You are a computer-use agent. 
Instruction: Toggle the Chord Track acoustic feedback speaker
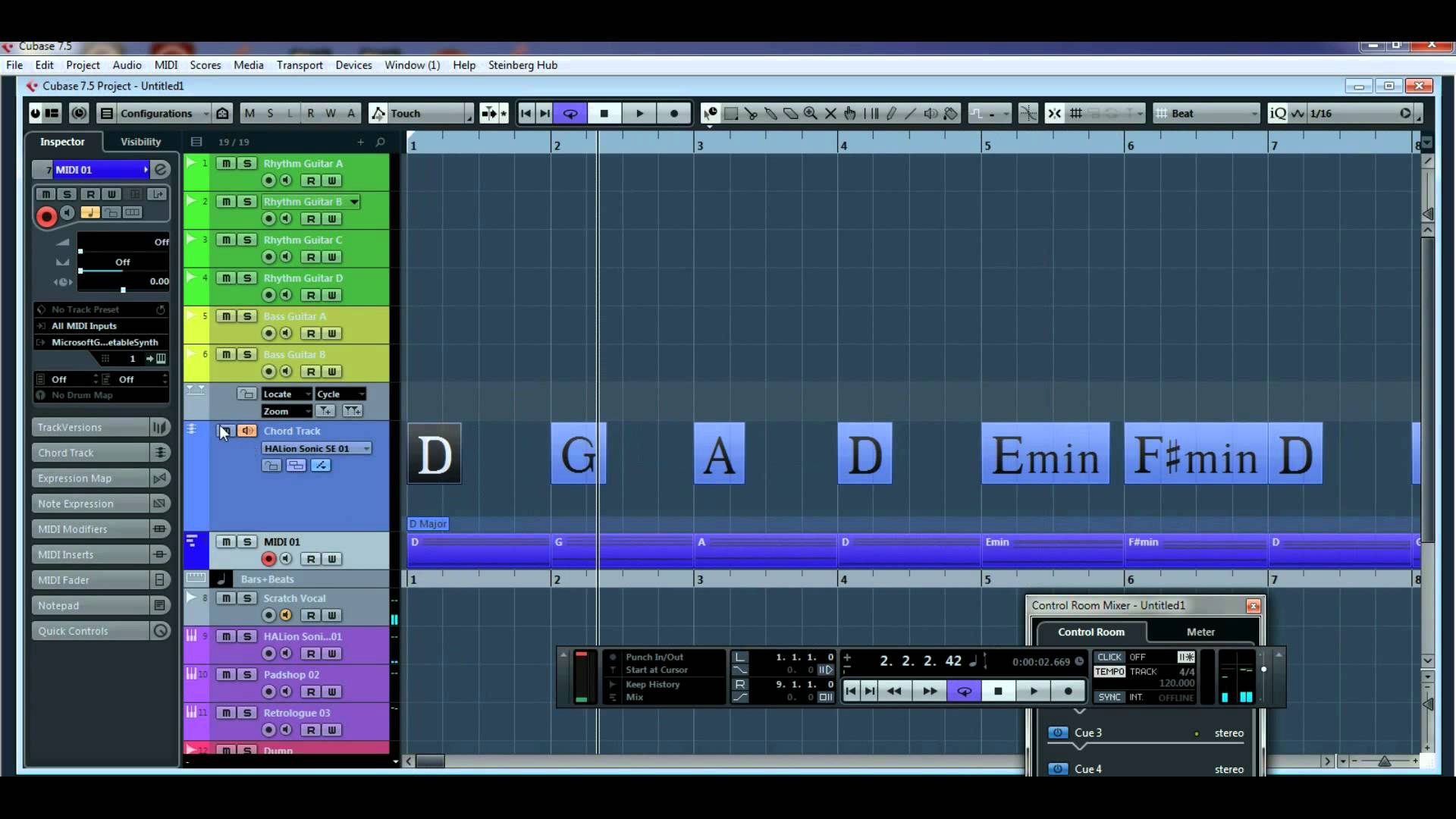247,431
